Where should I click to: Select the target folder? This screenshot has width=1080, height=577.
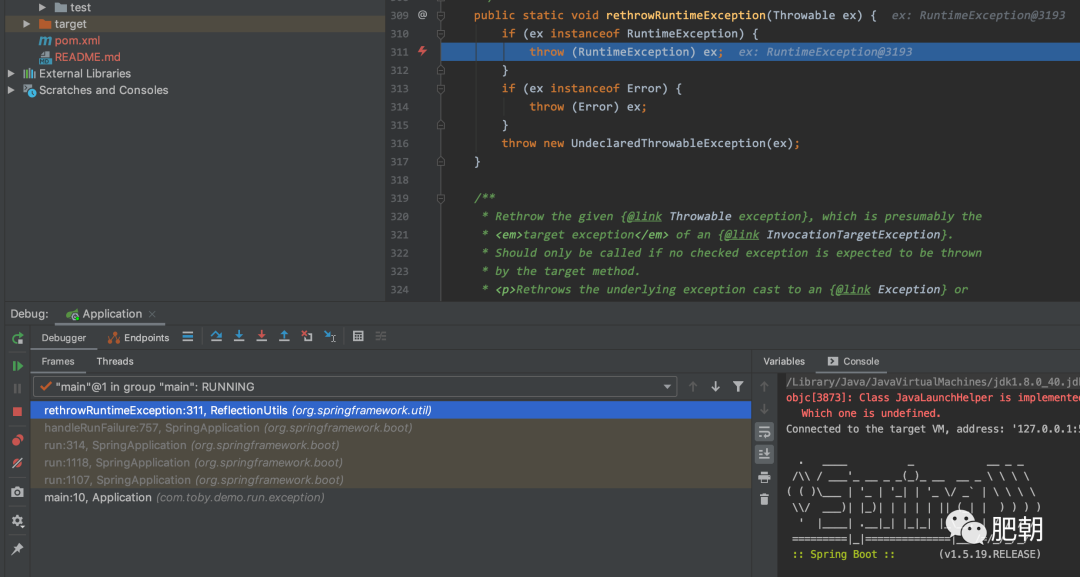63,24
